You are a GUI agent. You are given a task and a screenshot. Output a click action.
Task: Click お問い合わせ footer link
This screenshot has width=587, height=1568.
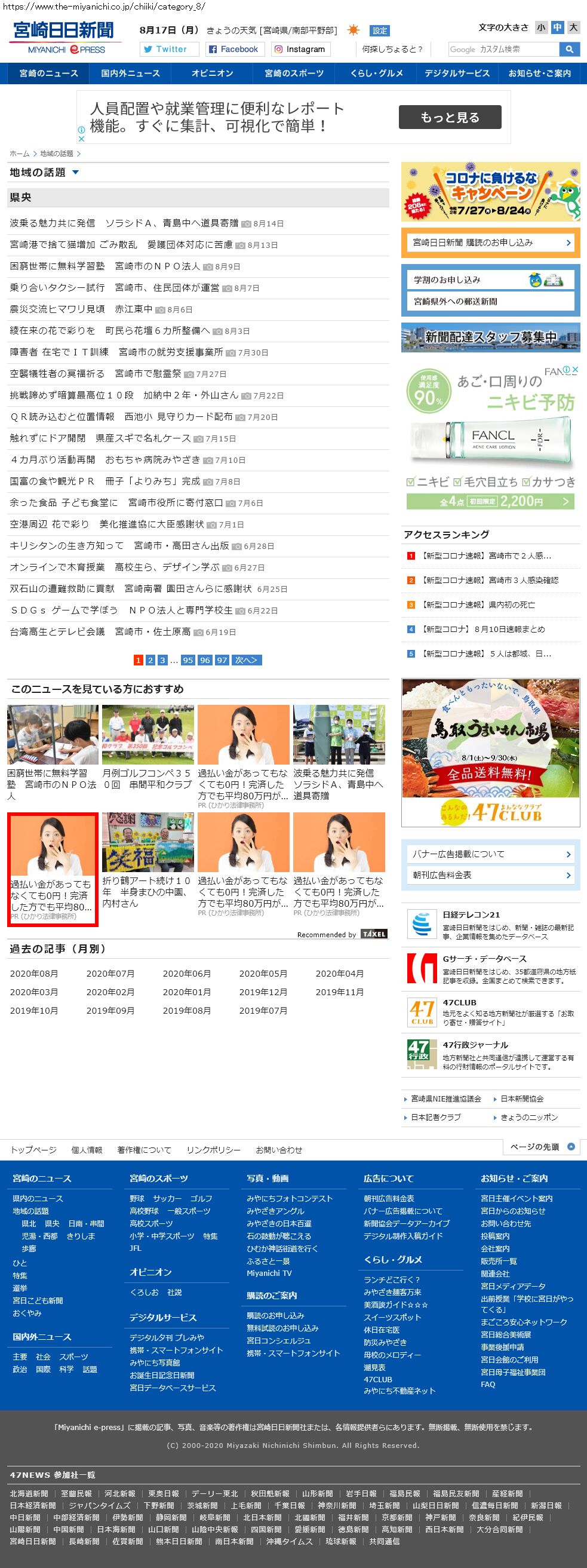coord(279,1150)
